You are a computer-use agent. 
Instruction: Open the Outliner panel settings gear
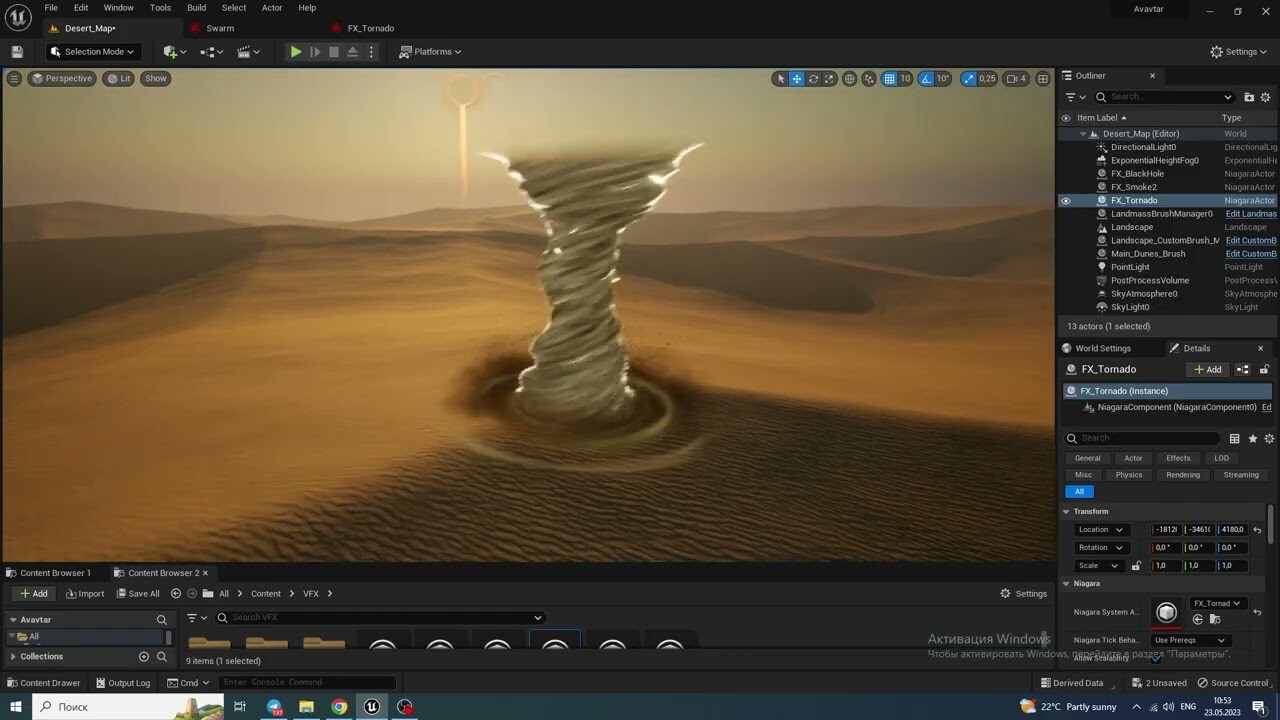tap(1265, 96)
